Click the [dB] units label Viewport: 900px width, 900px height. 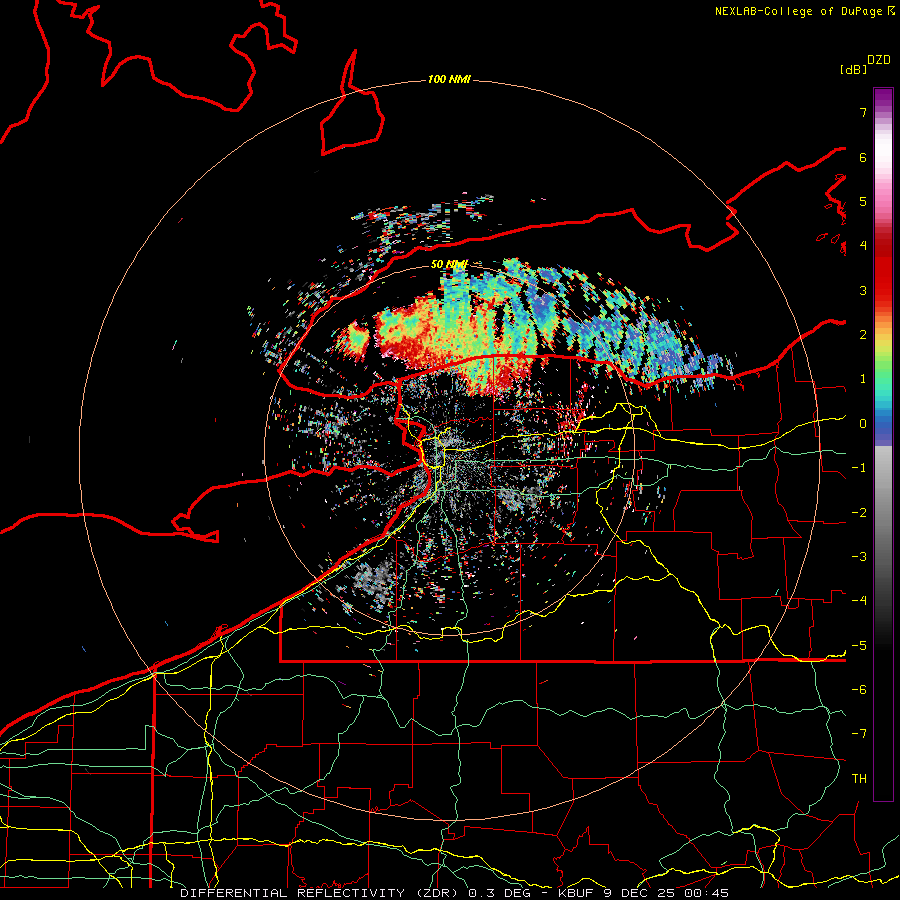pyautogui.click(x=853, y=69)
